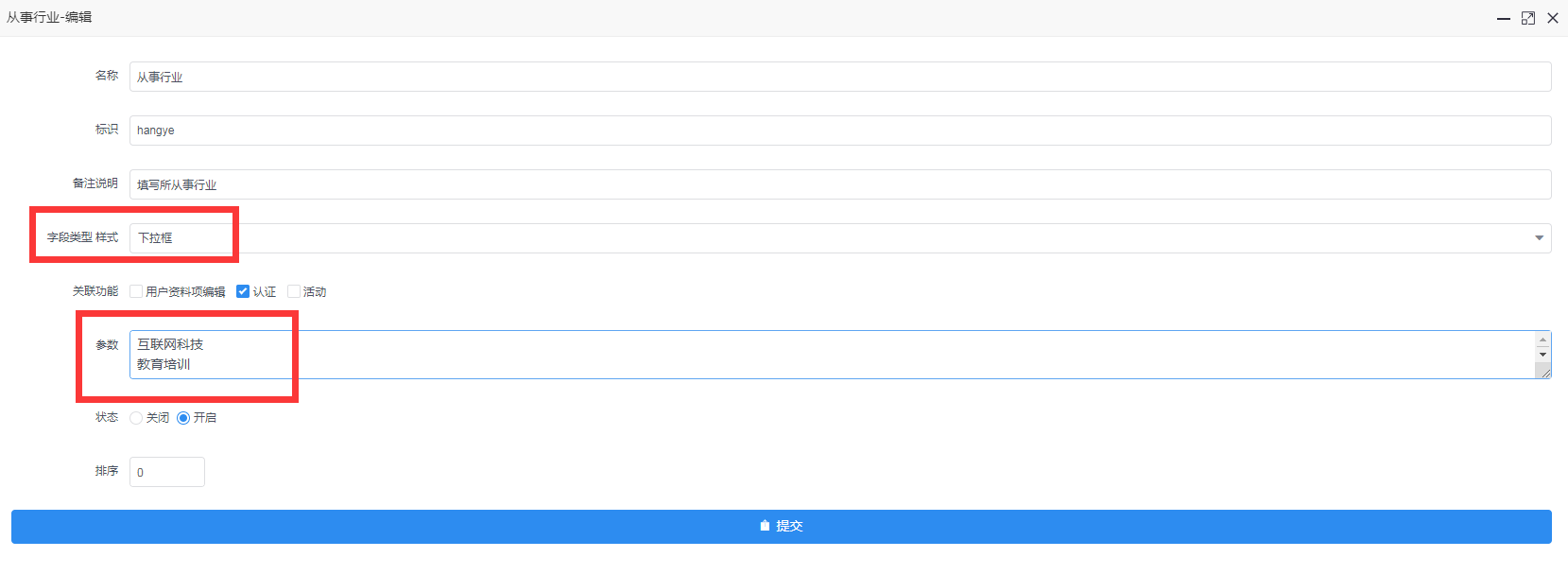Screen dimensions: 1568x575
Task: Click the 参数 textarea scroll-up arrow
Action: tap(1543, 340)
